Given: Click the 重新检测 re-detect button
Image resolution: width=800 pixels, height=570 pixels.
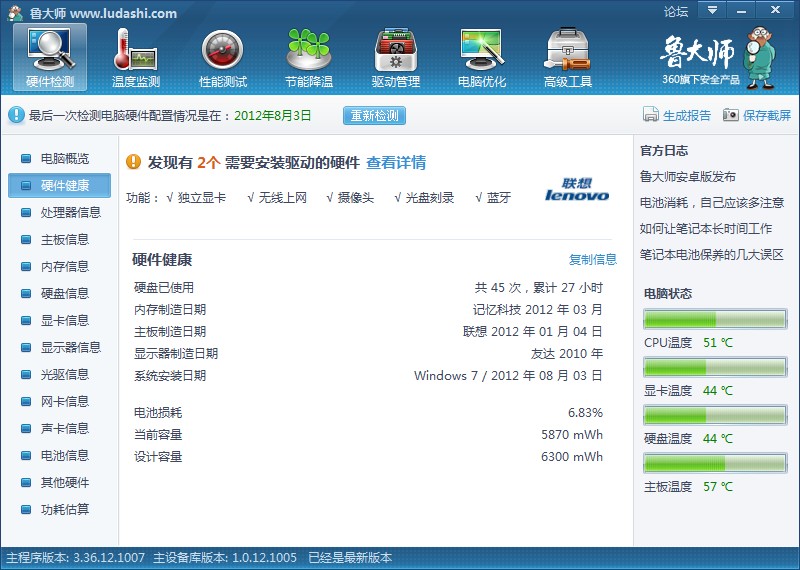Looking at the screenshot, I should pyautogui.click(x=374, y=115).
